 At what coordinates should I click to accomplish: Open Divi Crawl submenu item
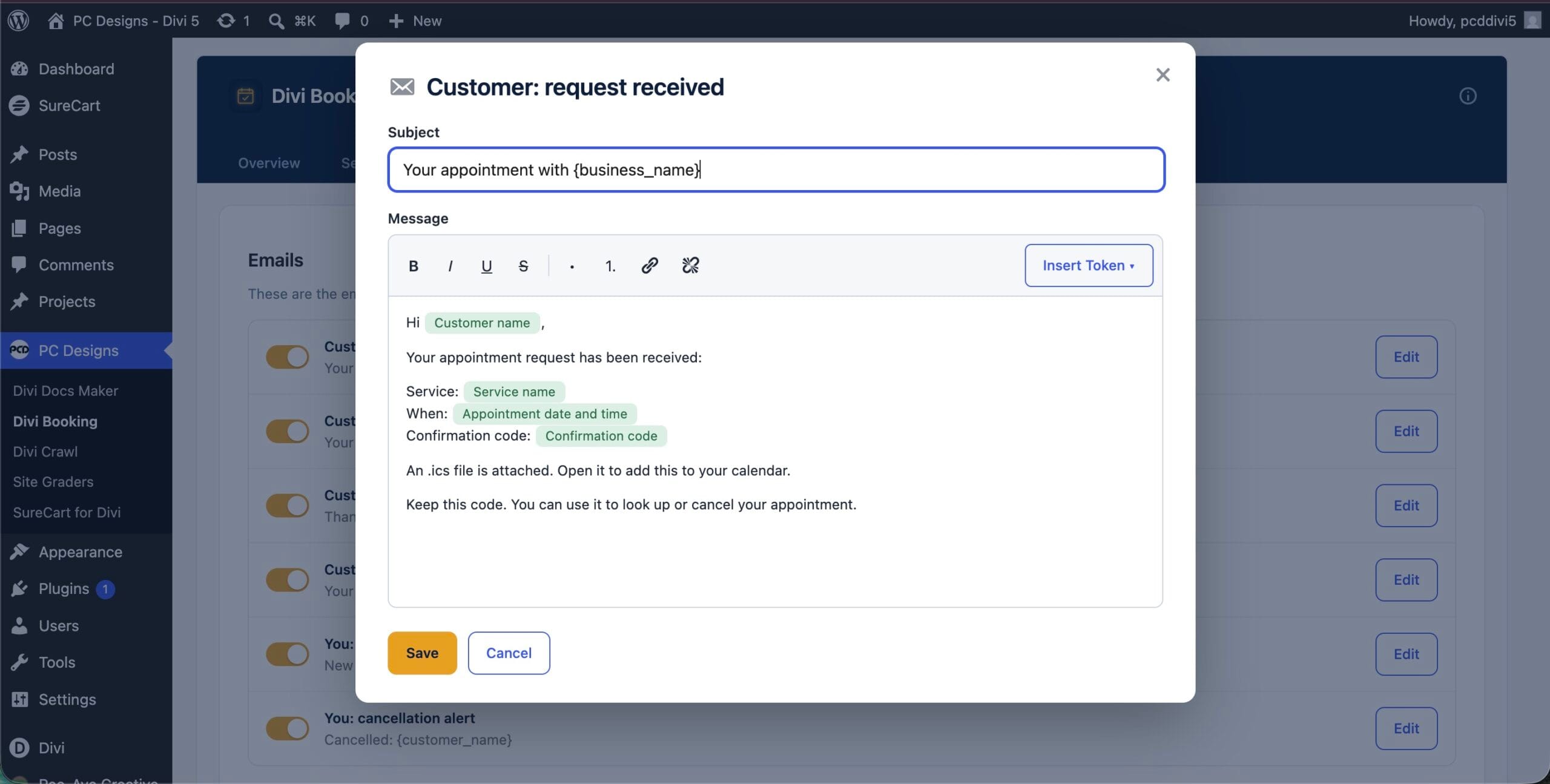pyautogui.click(x=45, y=452)
